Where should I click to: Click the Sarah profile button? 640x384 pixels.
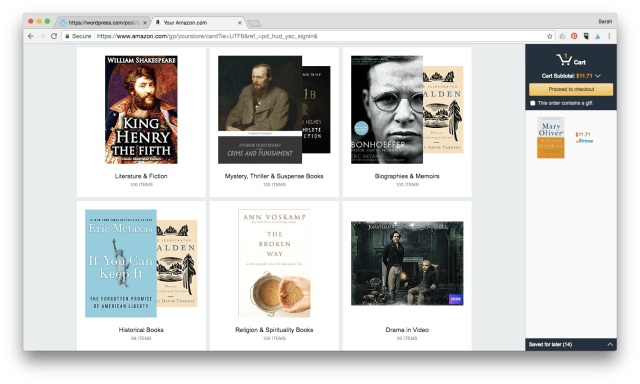click(x=605, y=21)
